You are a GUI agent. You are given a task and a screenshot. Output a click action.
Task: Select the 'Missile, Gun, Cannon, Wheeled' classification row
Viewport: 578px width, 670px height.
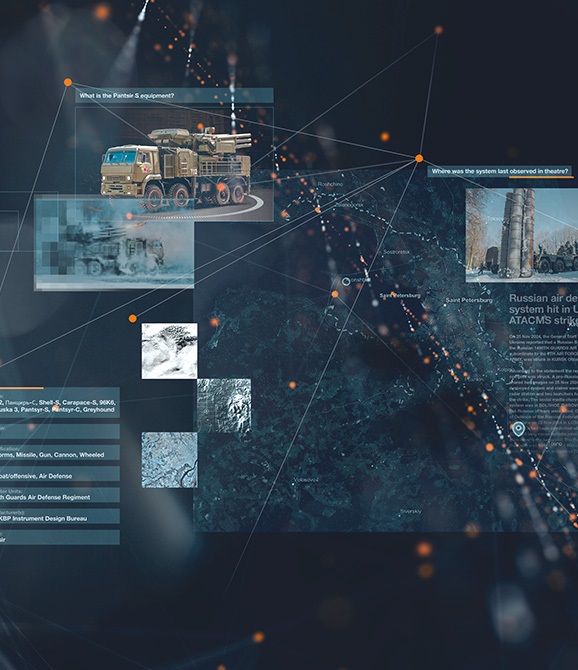pos(60,453)
